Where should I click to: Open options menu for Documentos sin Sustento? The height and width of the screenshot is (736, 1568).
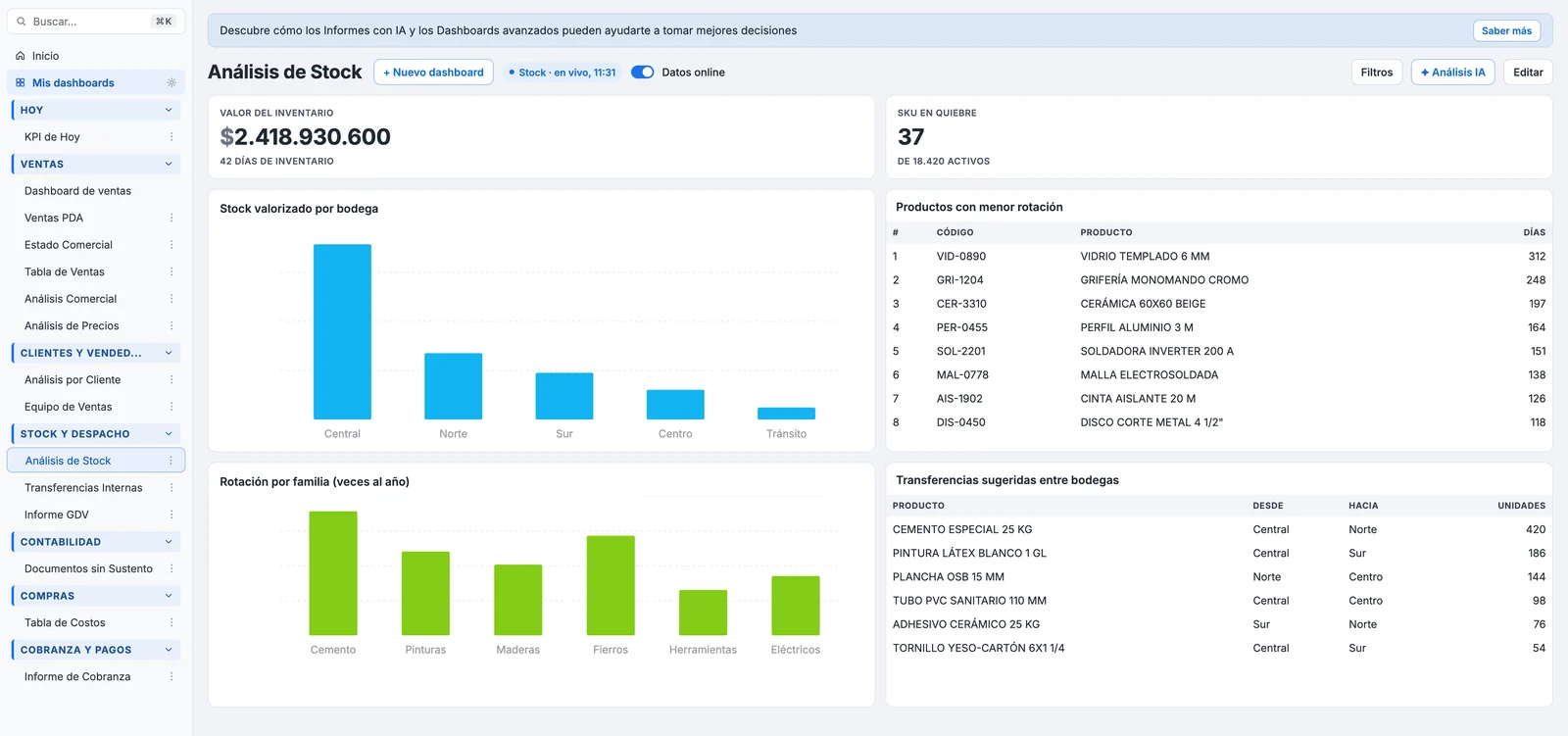tap(171, 568)
